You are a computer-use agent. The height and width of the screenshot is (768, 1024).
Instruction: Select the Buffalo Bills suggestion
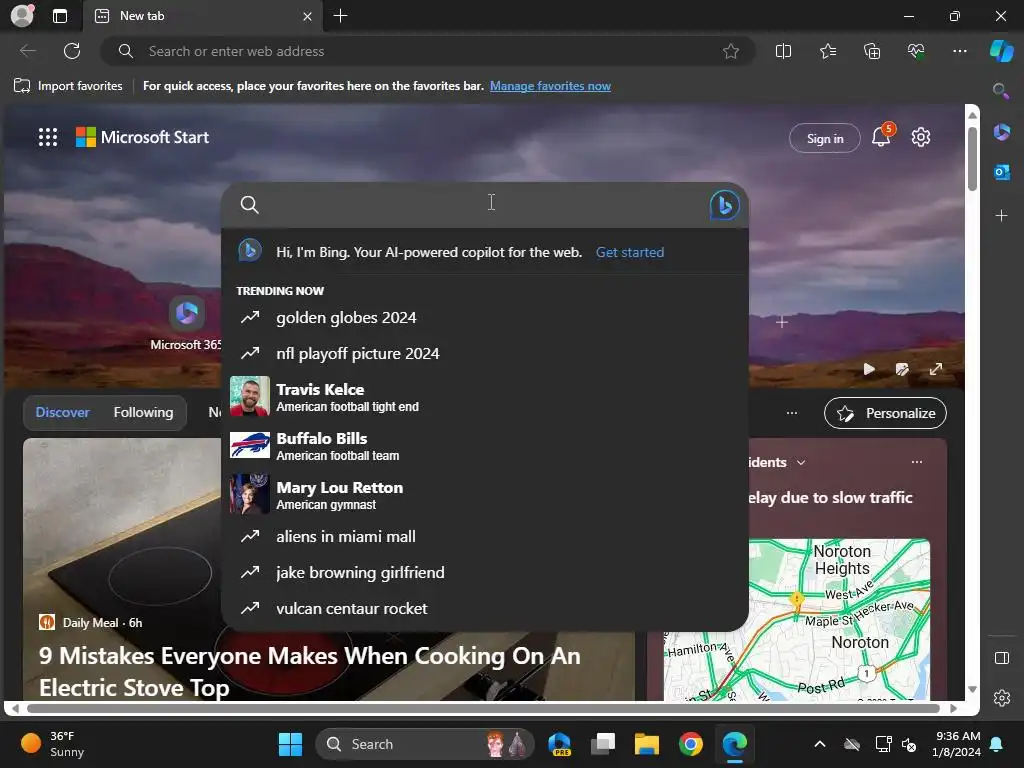484,445
